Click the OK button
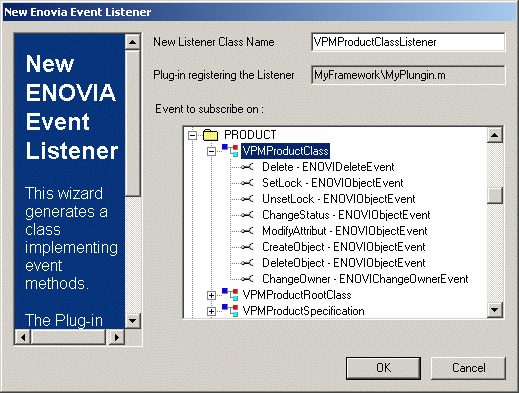Screen dimensions: 519x393 tap(383, 368)
